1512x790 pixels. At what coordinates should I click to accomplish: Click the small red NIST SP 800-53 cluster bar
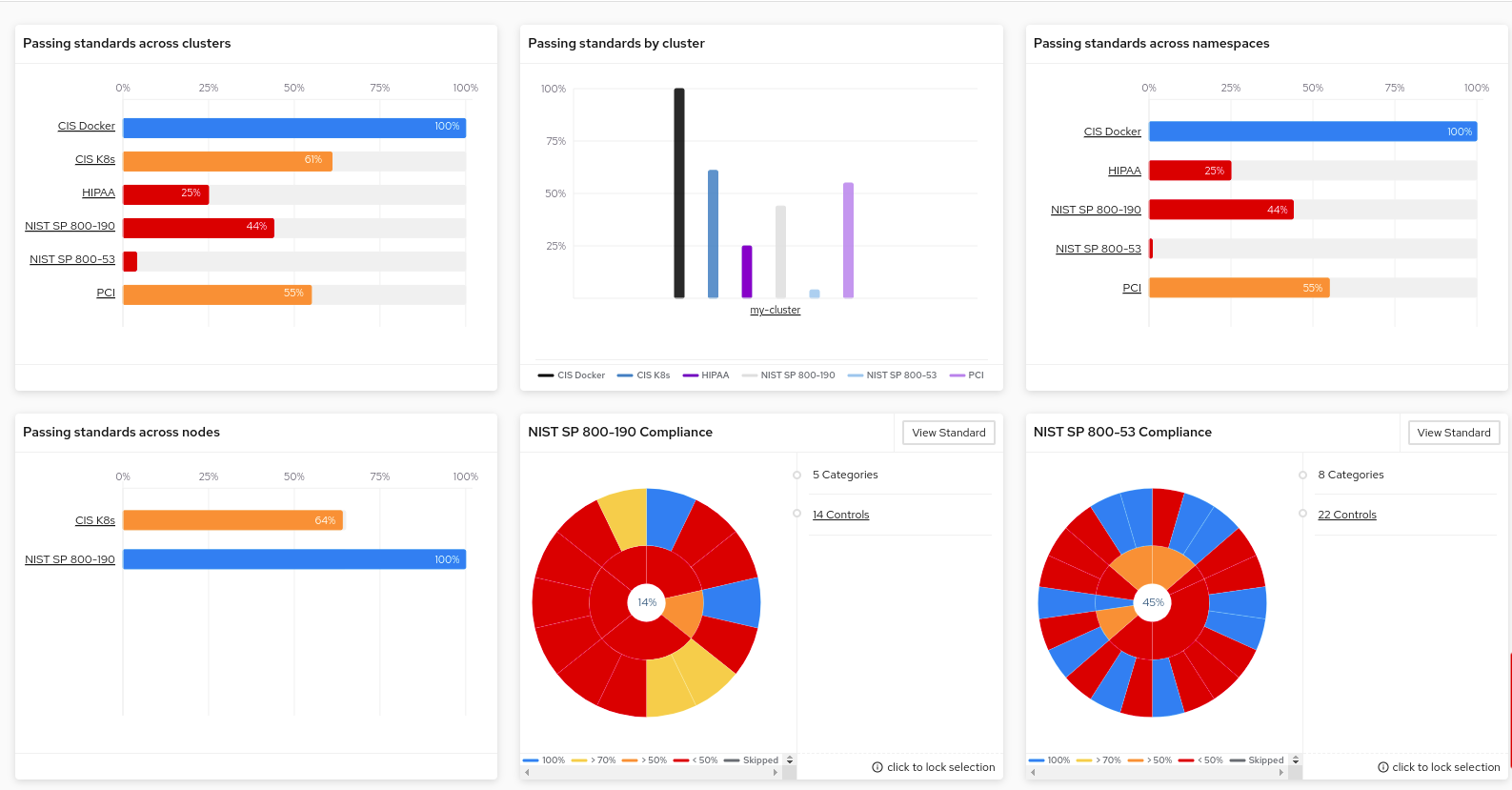click(x=130, y=261)
